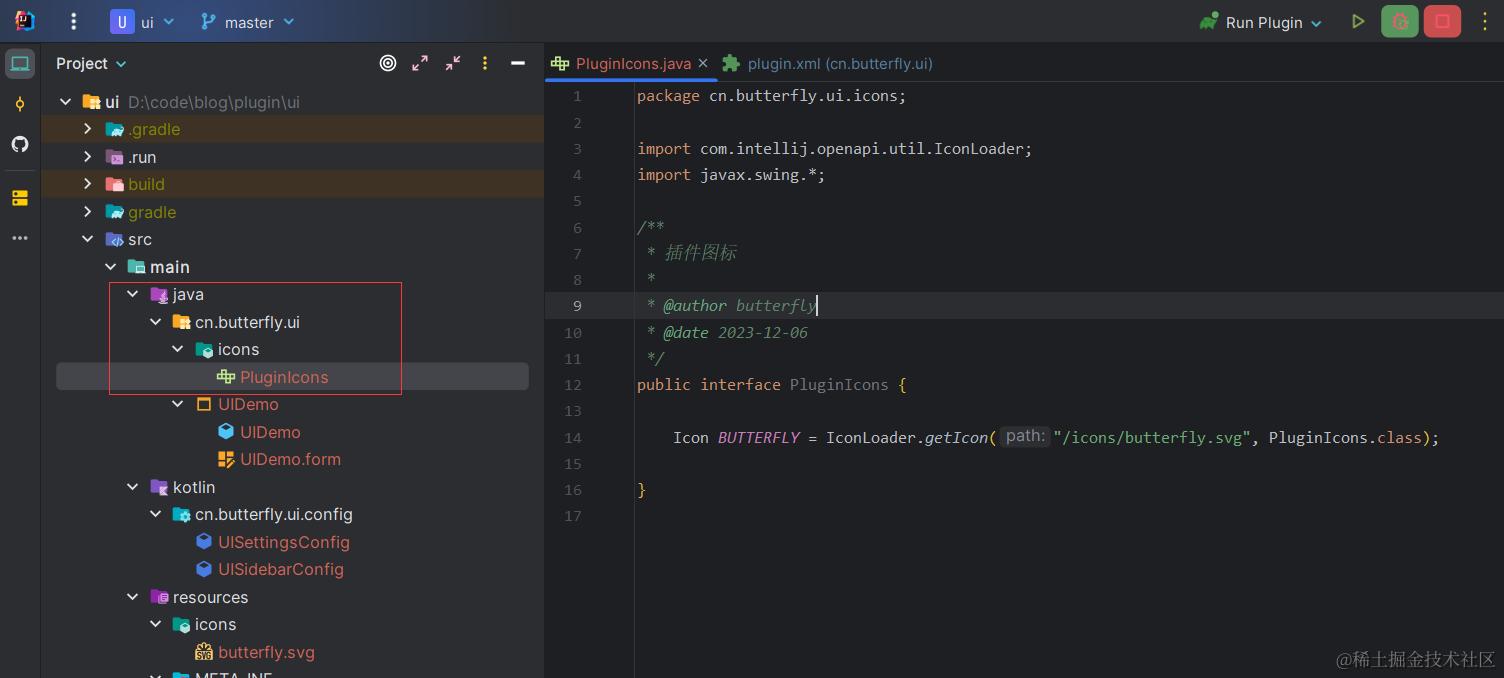Click the butterfly.svg file icon
The image size is (1504, 678).
tap(204, 652)
